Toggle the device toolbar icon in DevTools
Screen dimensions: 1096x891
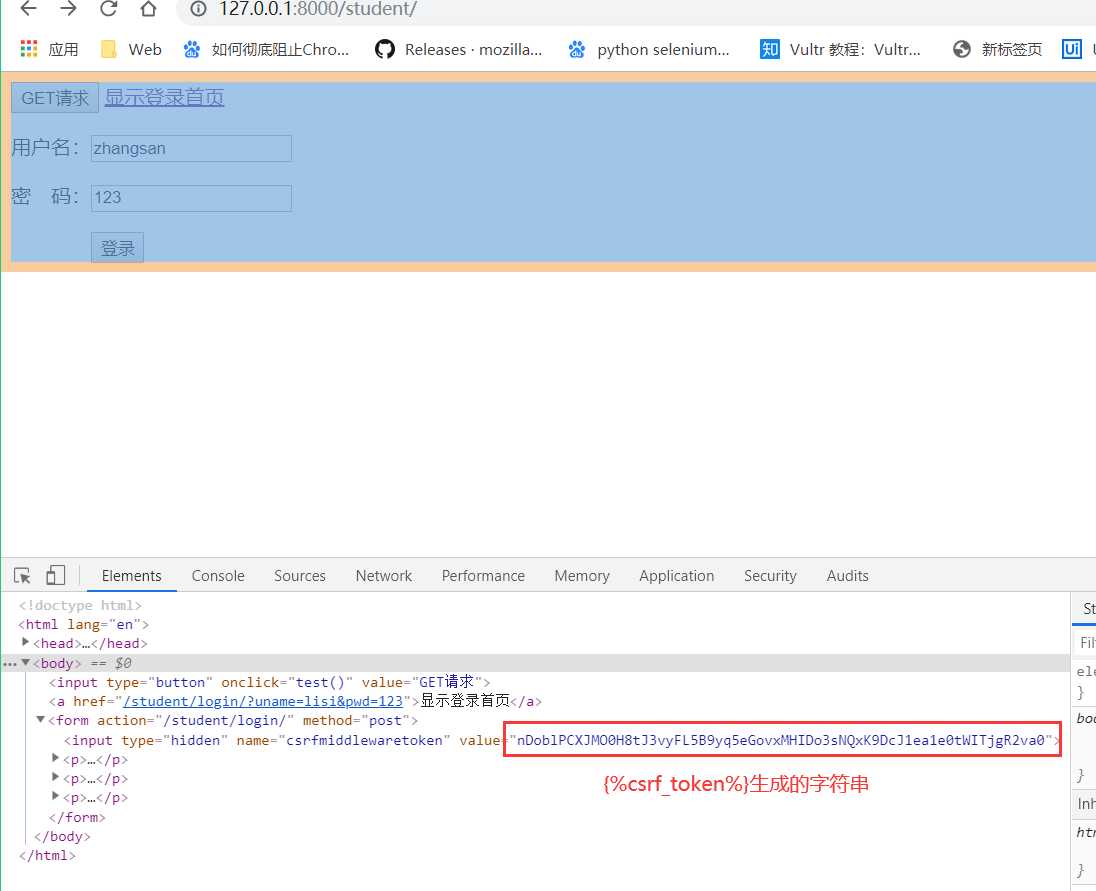(56, 575)
